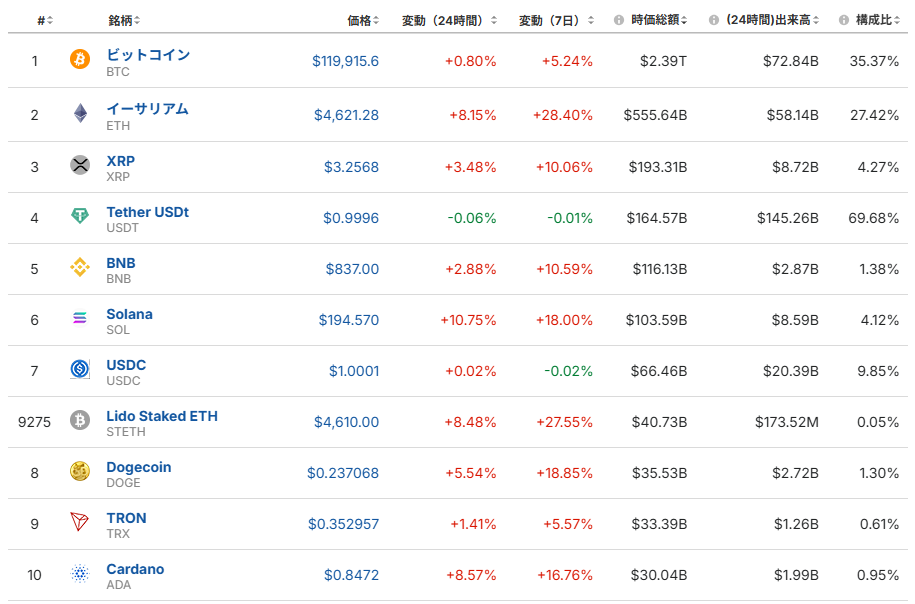Screen dimensions: 915x604
Task: Click the Solana logo icon
Action: click(x=80, y=318)
